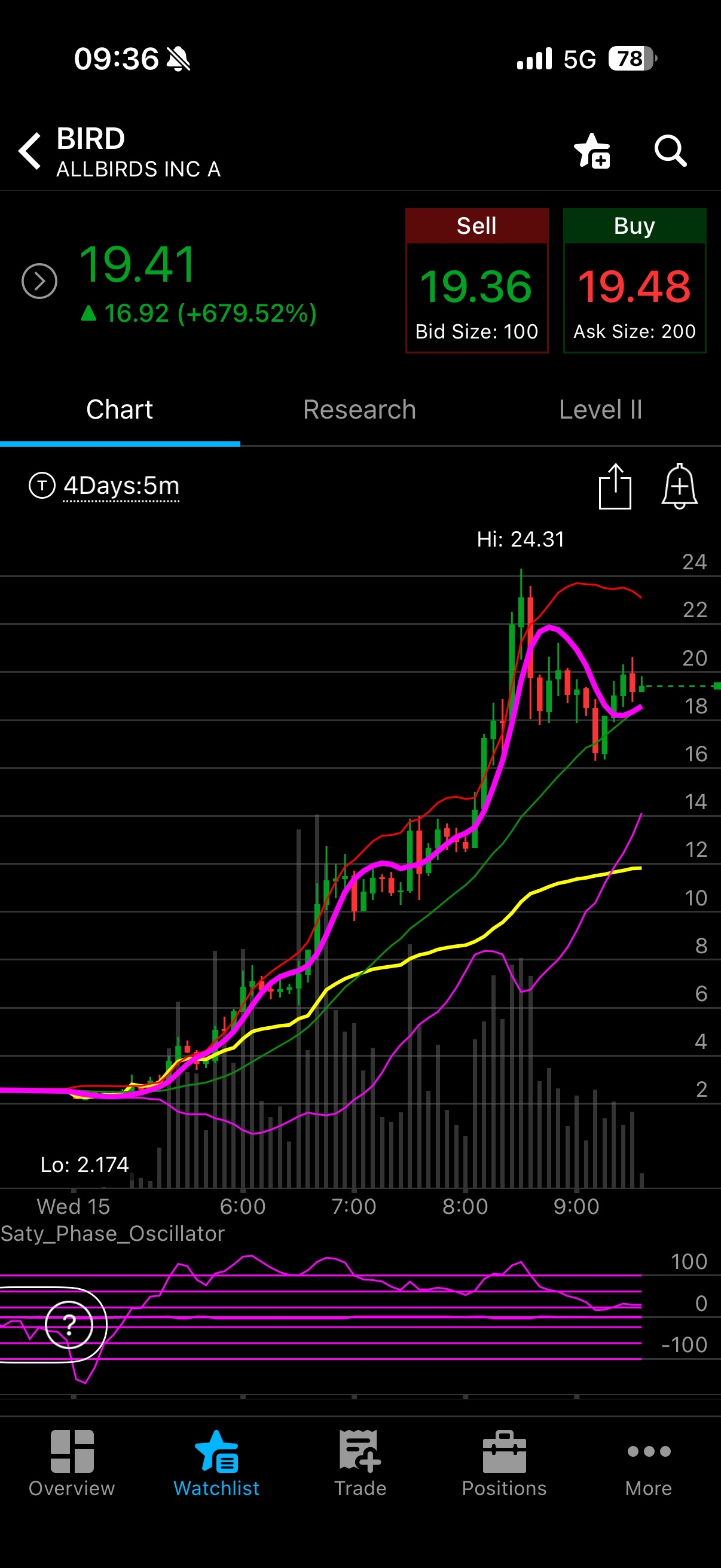Tap the Sell button at 19.36
Screen dimensions: 721x1568
(x=477, y=280)
